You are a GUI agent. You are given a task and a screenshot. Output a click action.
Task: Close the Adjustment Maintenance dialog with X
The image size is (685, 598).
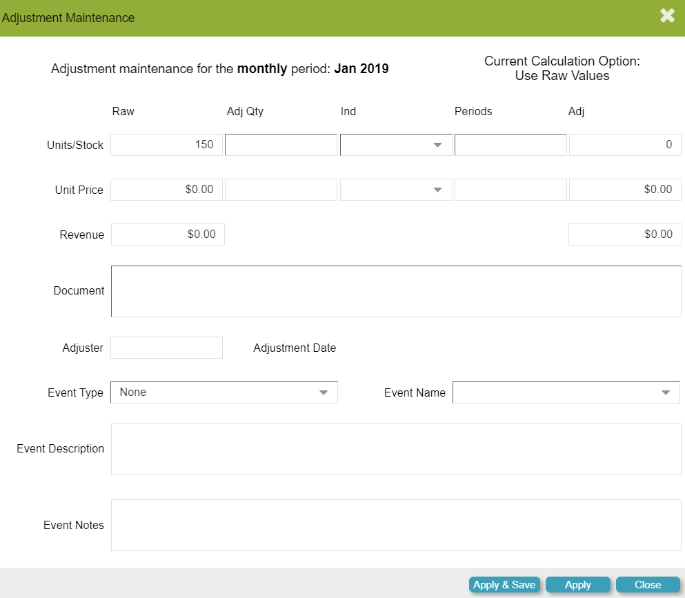click(667, 15)
